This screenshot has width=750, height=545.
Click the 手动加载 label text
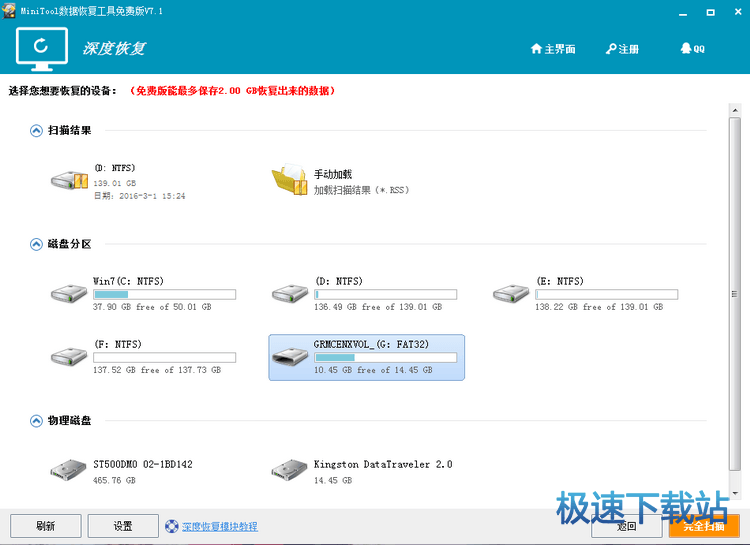click(x=333, y=174)
